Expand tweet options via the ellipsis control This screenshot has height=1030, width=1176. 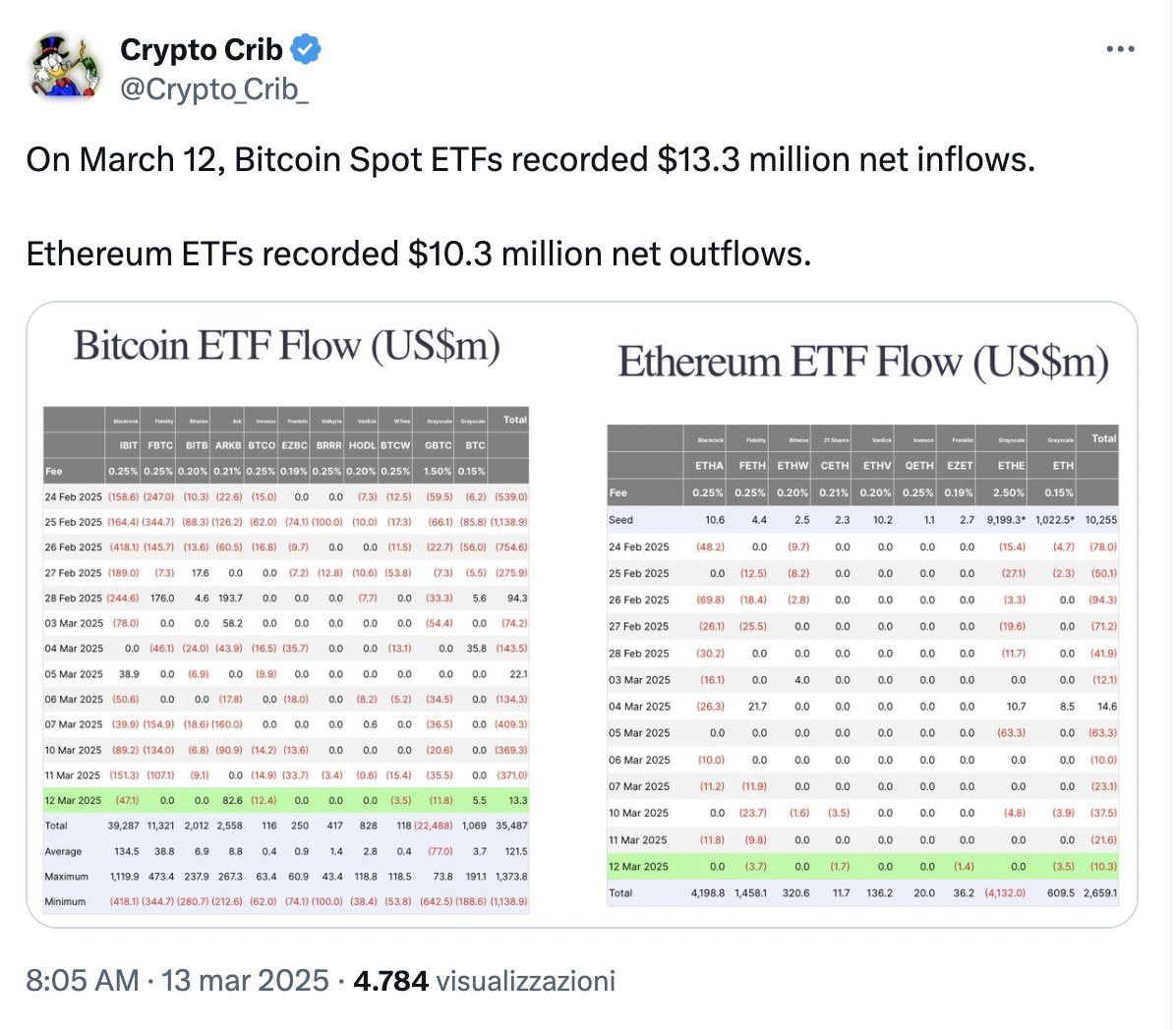1120,48
